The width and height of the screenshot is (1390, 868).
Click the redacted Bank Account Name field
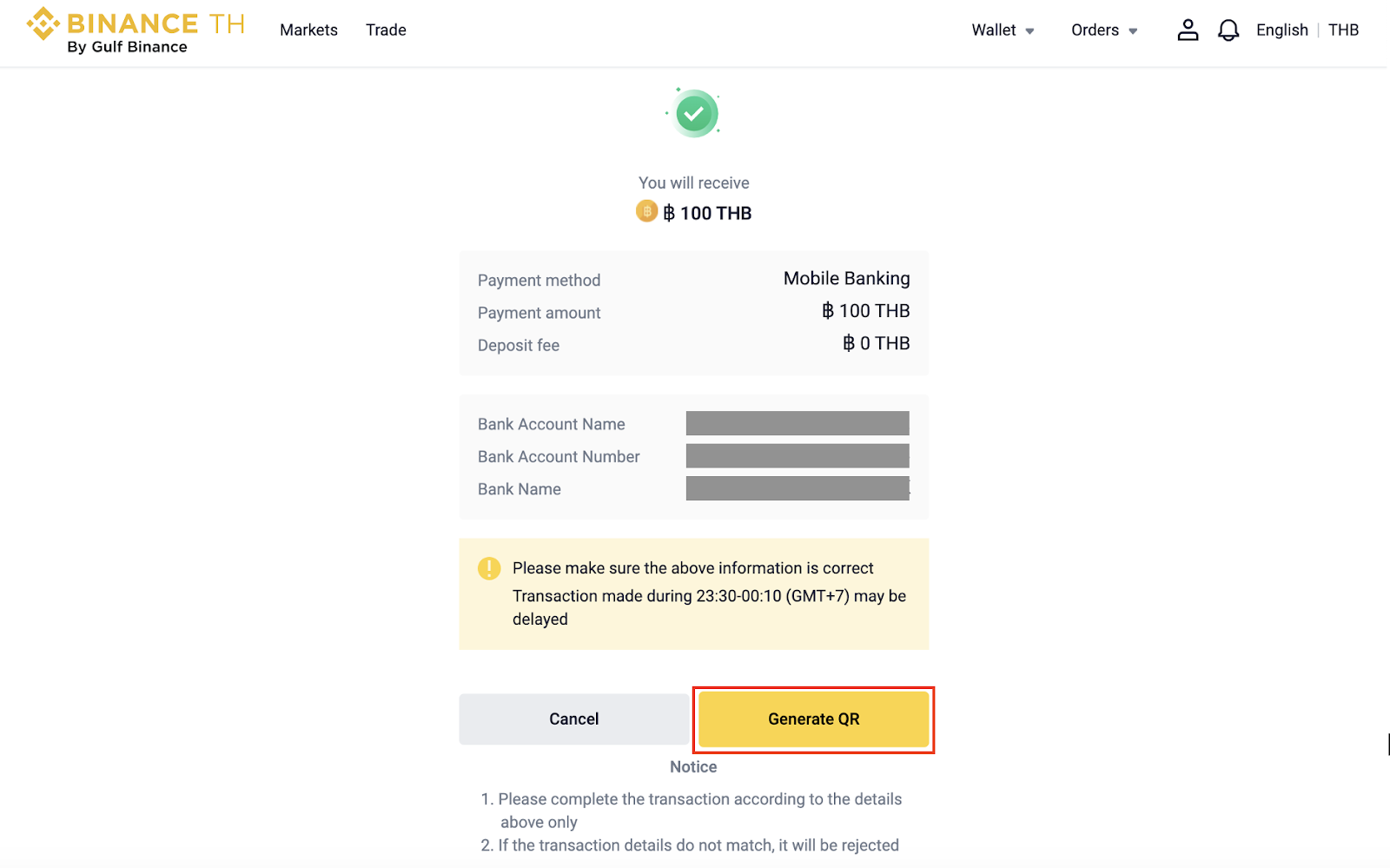[797, 423]
